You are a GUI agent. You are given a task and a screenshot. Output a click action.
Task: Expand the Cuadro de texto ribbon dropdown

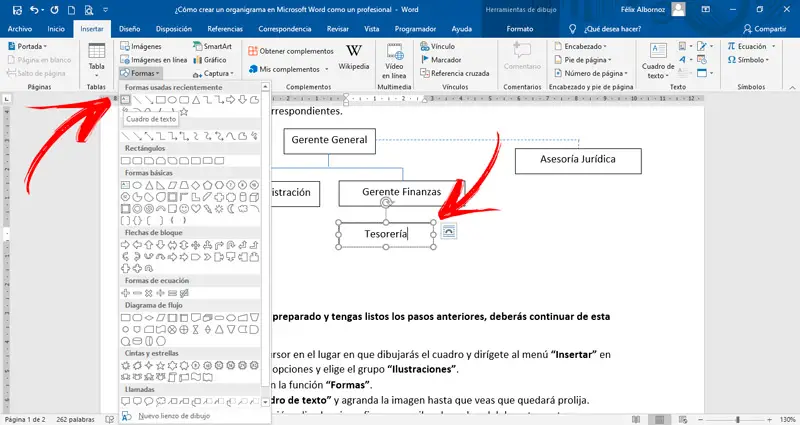[658, 61]
